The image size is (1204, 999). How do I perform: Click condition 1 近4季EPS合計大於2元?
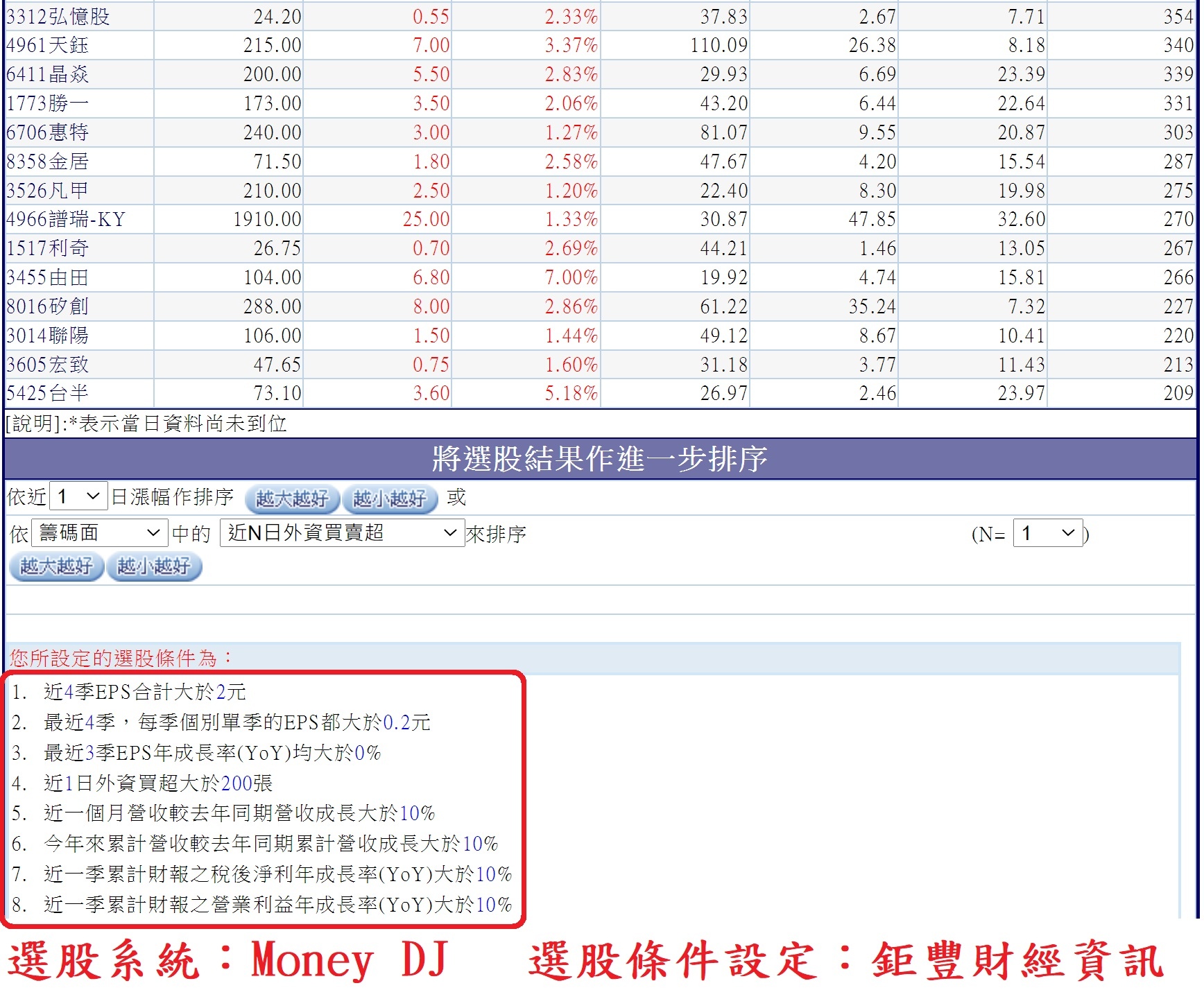(144, 692)
